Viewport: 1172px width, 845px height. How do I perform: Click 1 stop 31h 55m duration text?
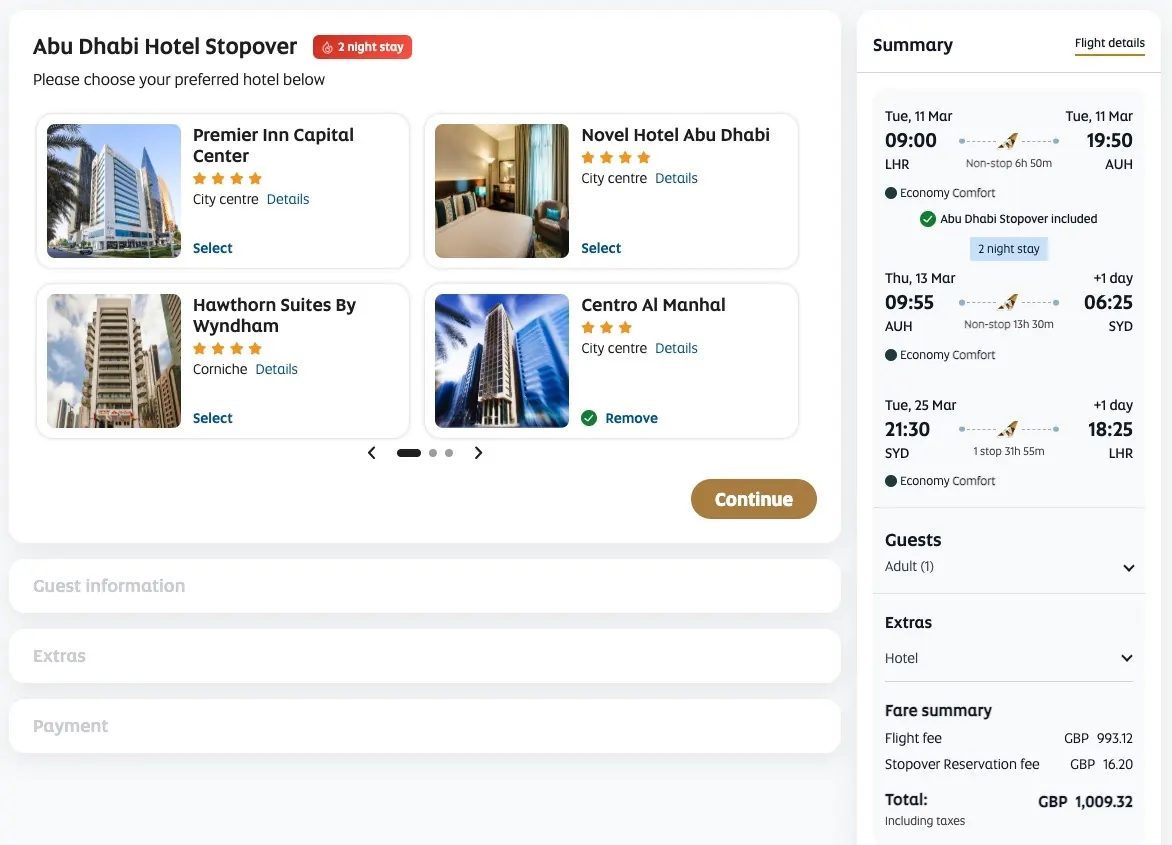point(1008,451)
